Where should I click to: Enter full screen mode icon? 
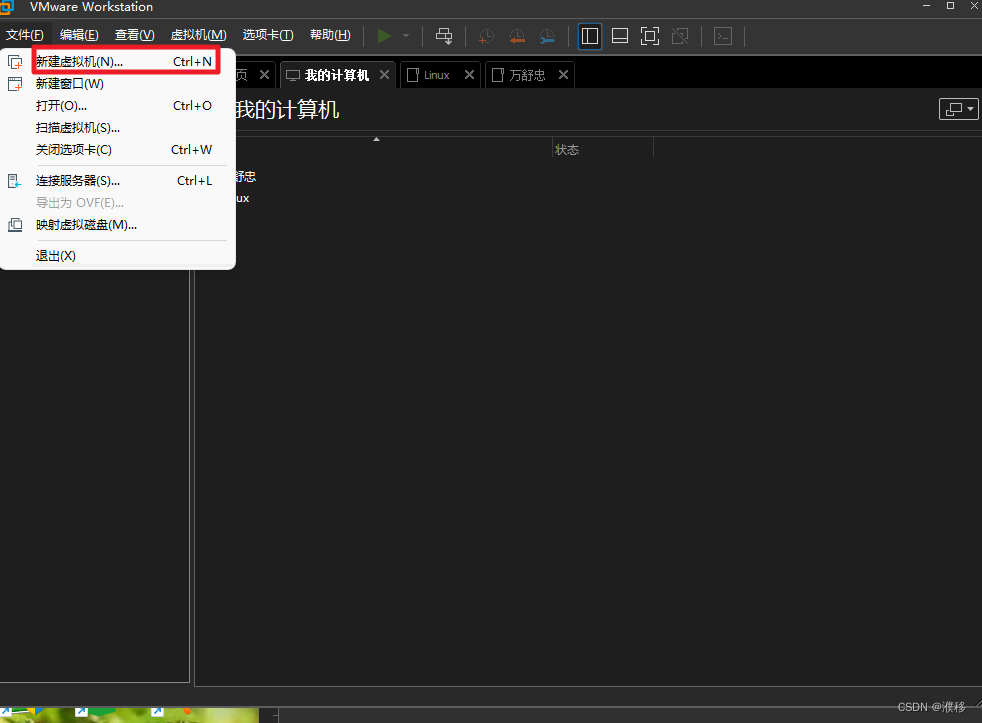pyautogui.click(x=650, y=36)
